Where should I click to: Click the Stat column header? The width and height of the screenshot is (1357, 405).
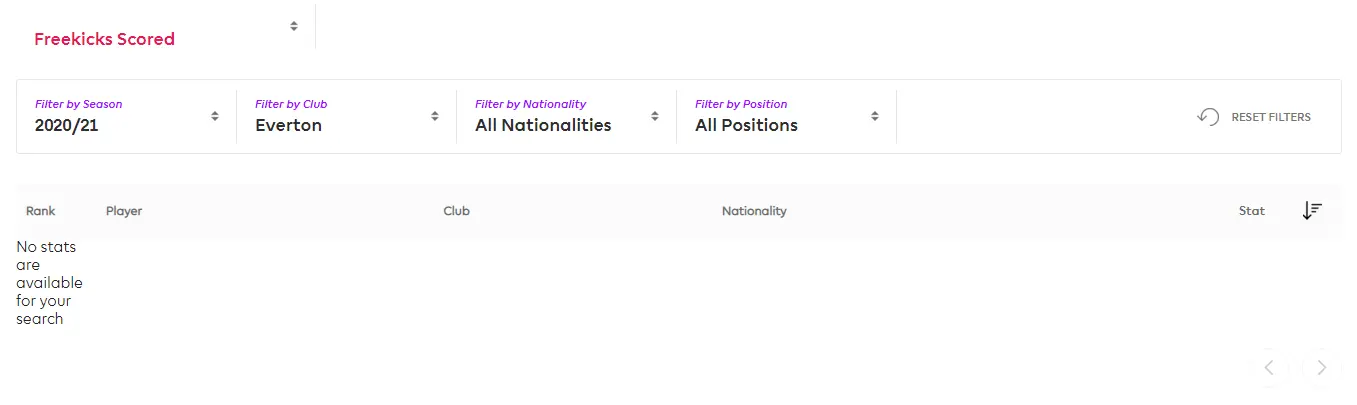tap(1251, 211)
